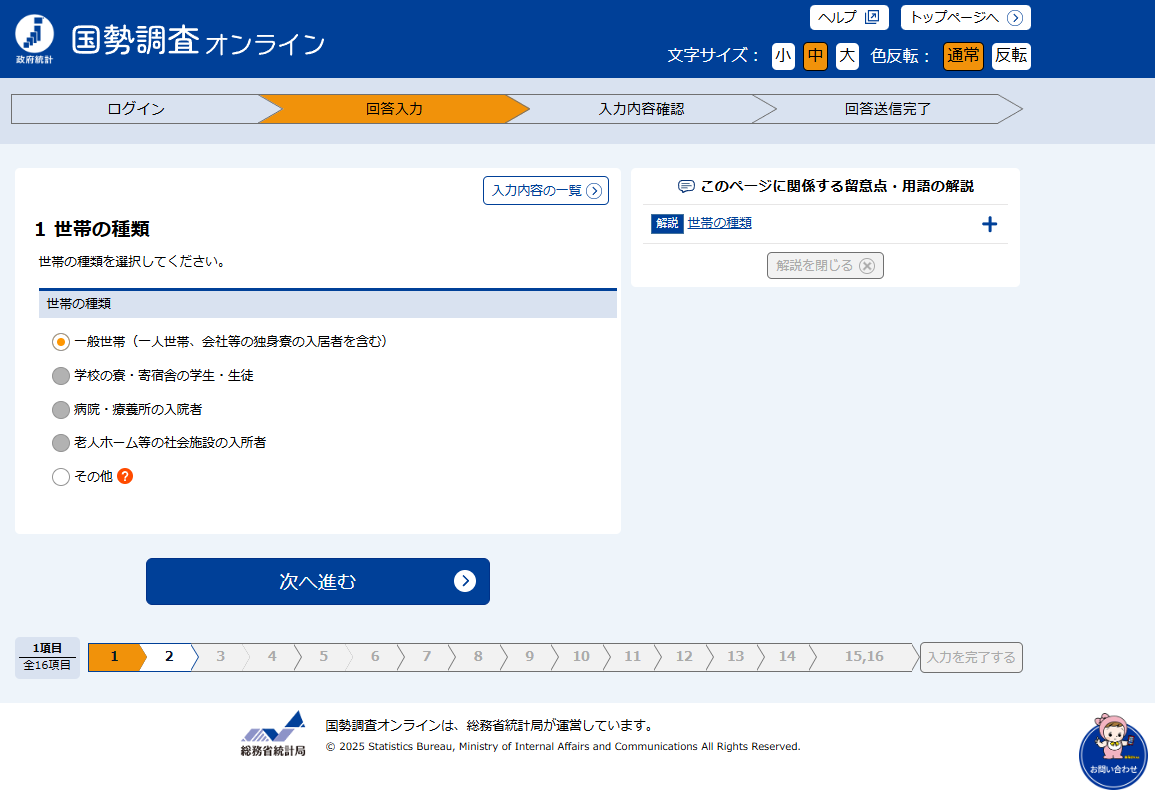The image size is (1155, 792).
Task: Click the 回答入力 progress step
Action: pyautogui.click(x=394, y=109)
